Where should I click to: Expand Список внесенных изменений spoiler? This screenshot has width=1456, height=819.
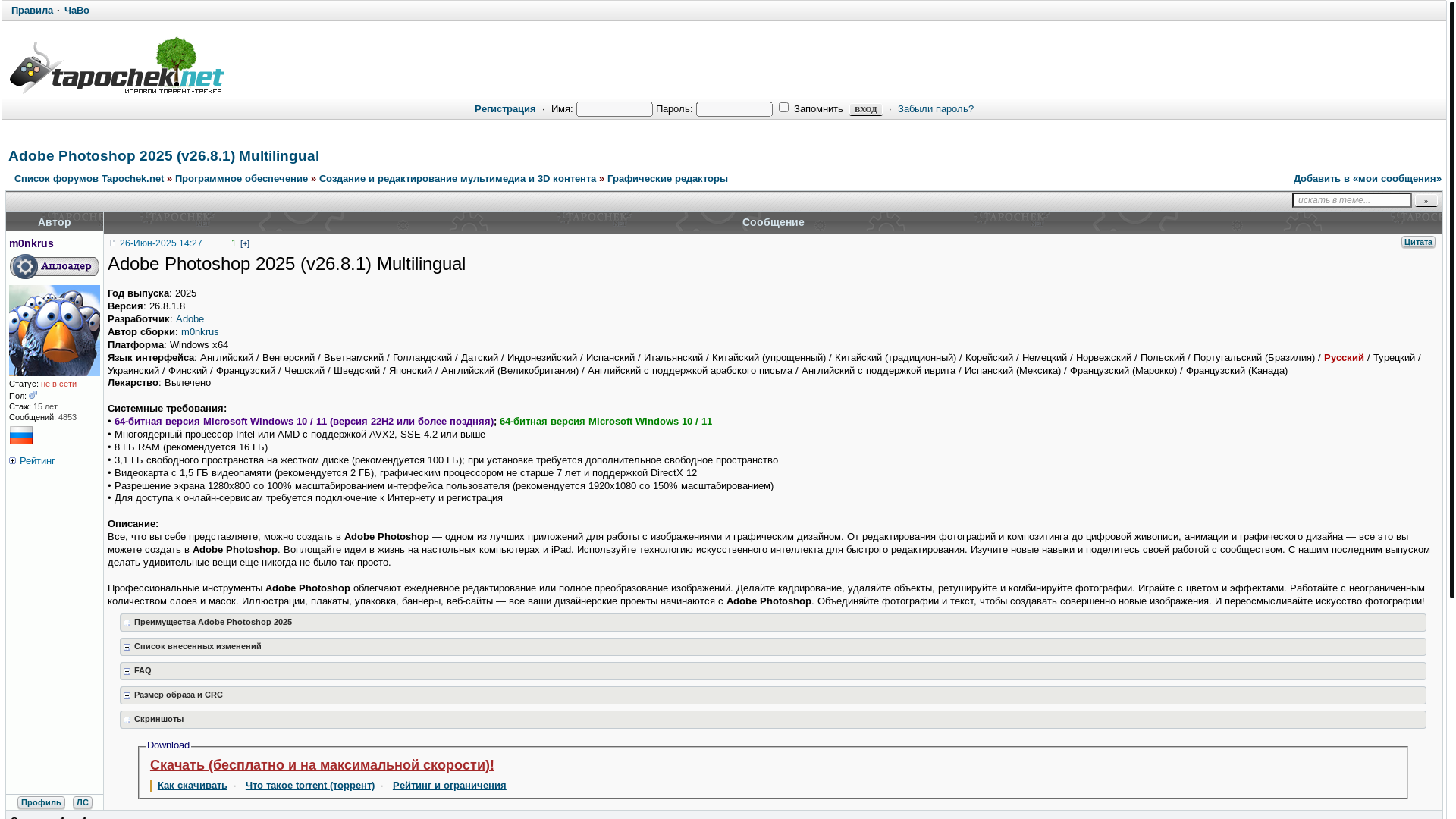click(x=773, y=647)
